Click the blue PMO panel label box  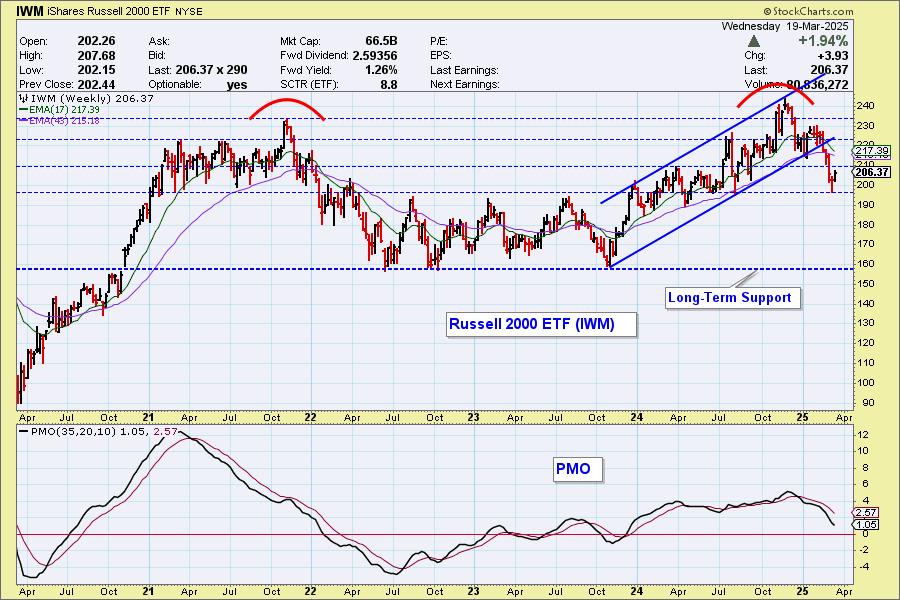tap(578, 469)
